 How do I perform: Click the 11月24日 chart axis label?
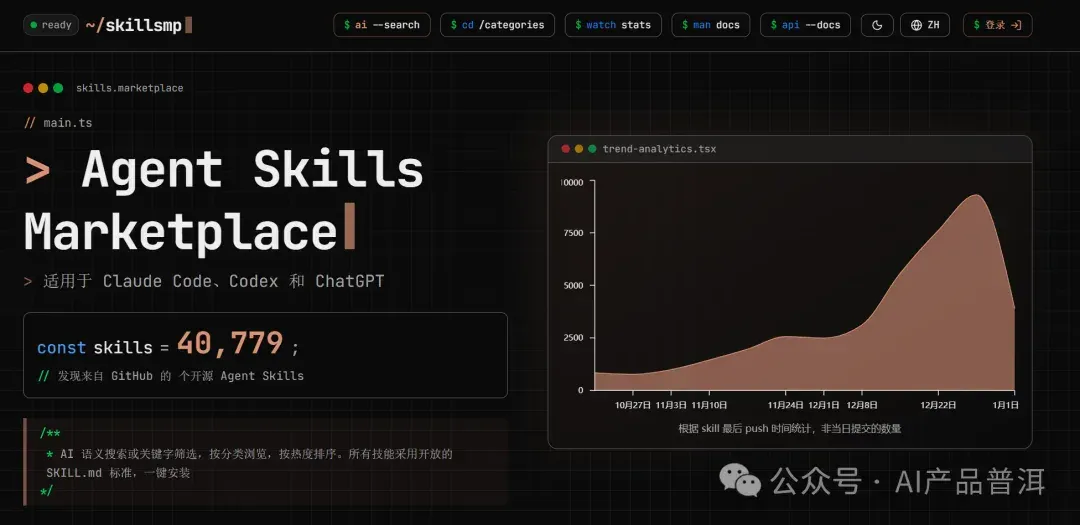(x=785, y=405)
